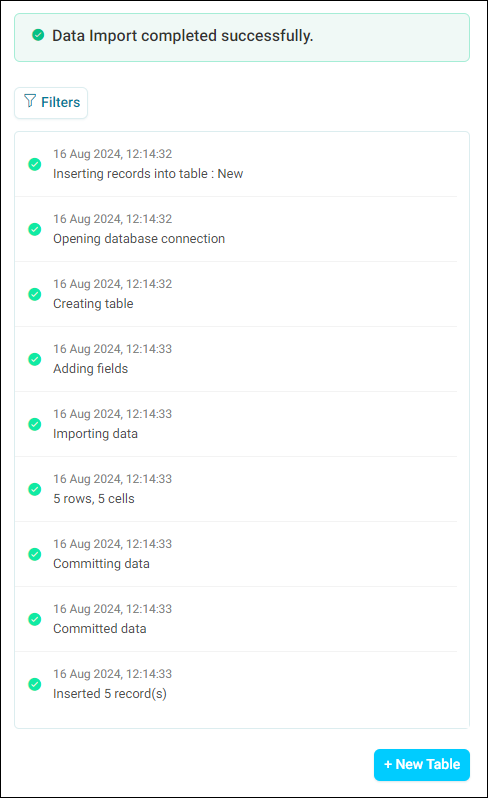Create a table with + New Table
Screen dimensions: 488x798
coord(421,764)
